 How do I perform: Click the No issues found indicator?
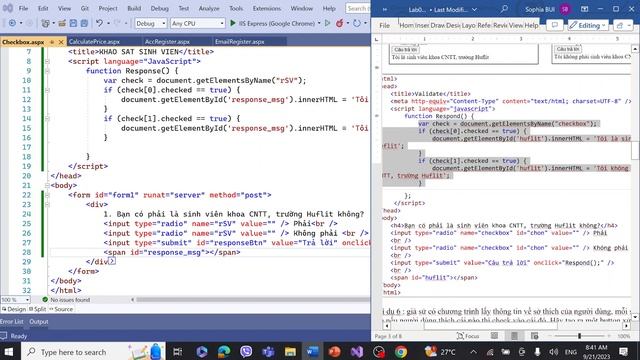66,300
